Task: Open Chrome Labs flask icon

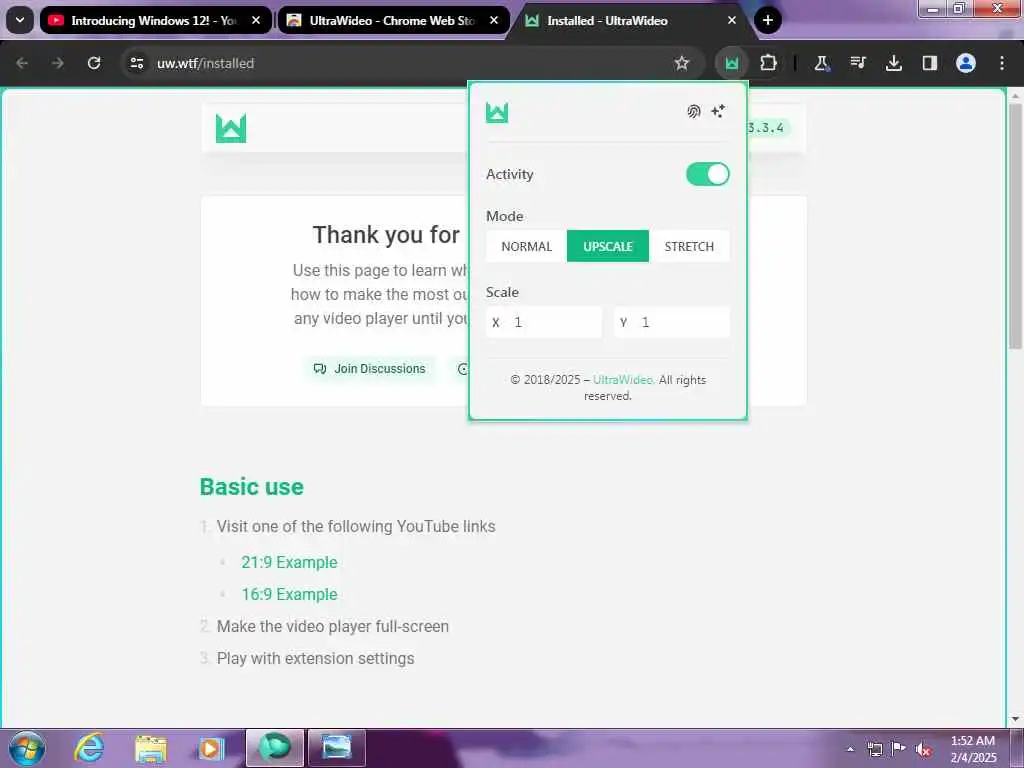Action: (821, 63)
